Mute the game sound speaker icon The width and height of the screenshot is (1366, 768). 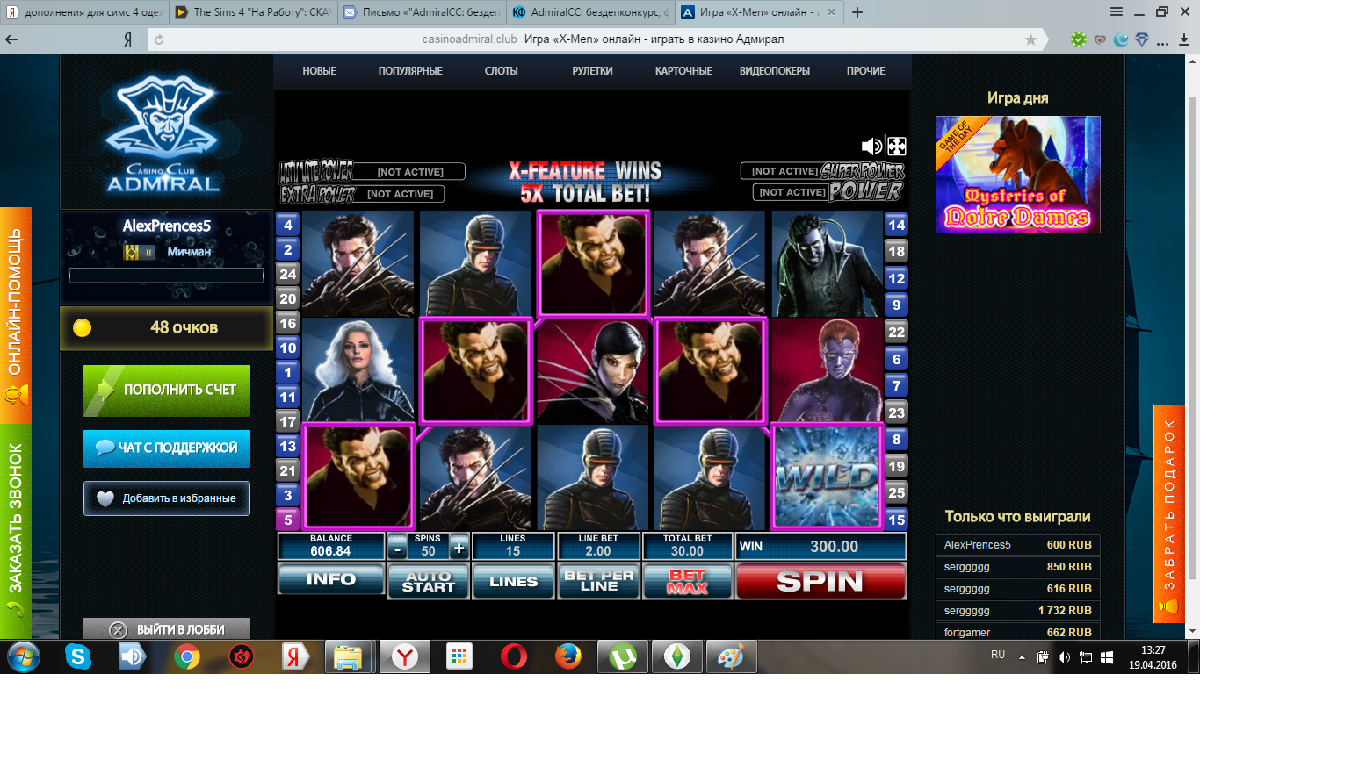pyautogui.click(x=871, y=146)
